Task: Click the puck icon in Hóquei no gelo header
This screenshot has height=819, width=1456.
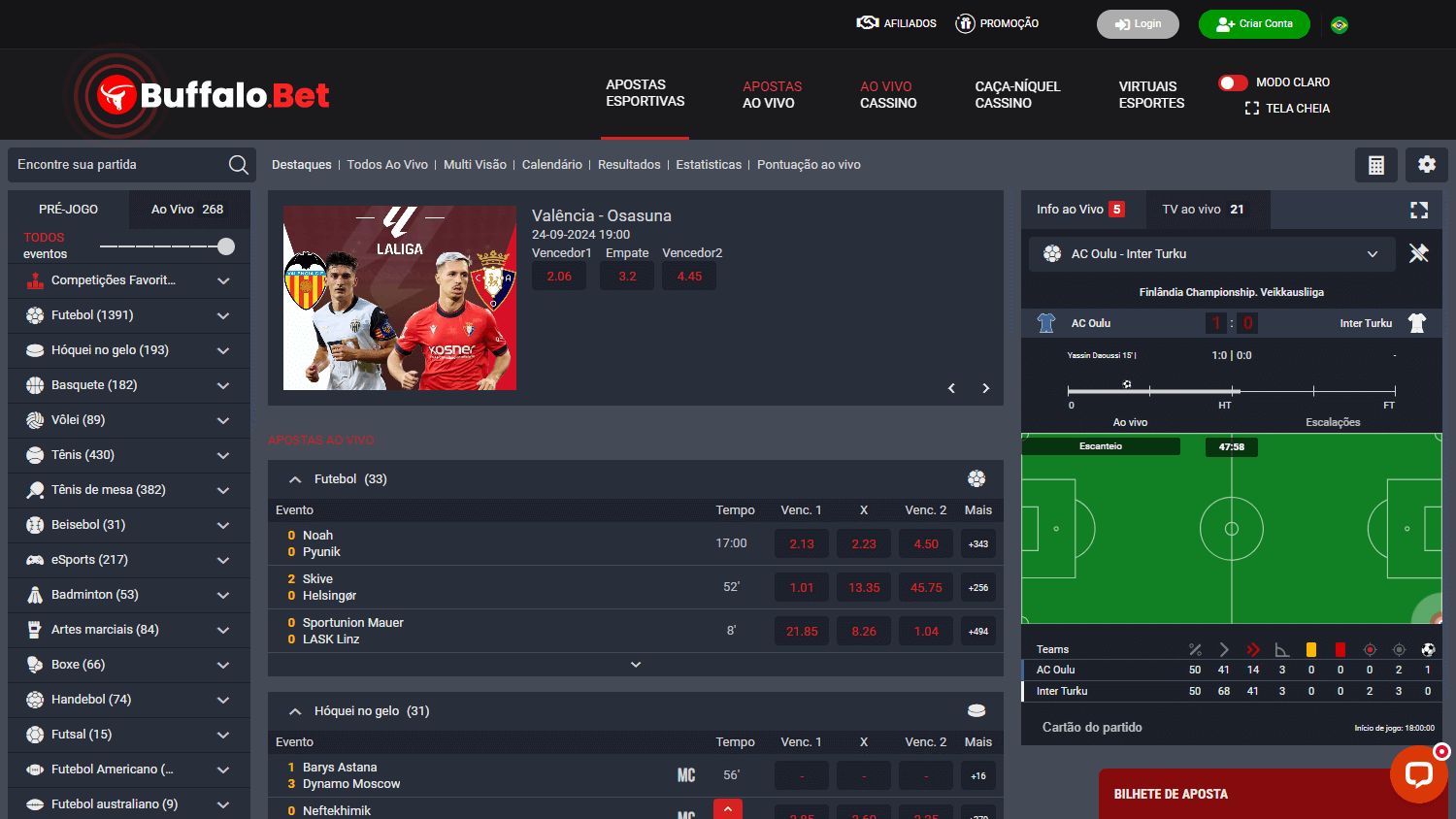Action: pyautogui.click(x=976, y=710)
